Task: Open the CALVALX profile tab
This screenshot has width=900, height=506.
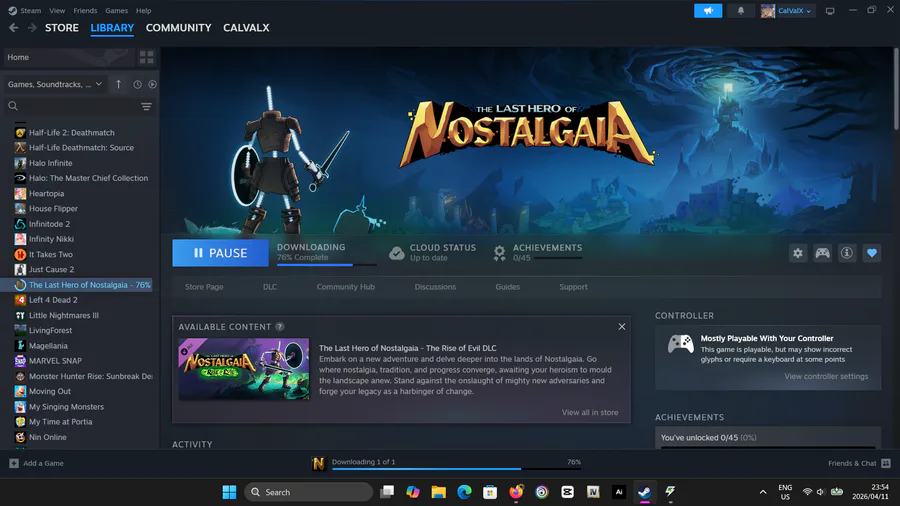Action: (246, 28)
